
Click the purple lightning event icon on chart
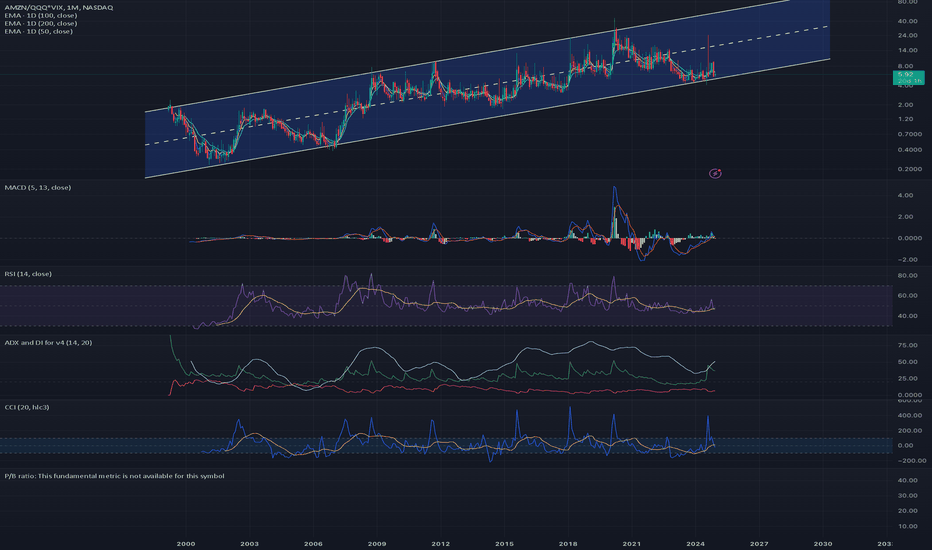coord(716,174)
